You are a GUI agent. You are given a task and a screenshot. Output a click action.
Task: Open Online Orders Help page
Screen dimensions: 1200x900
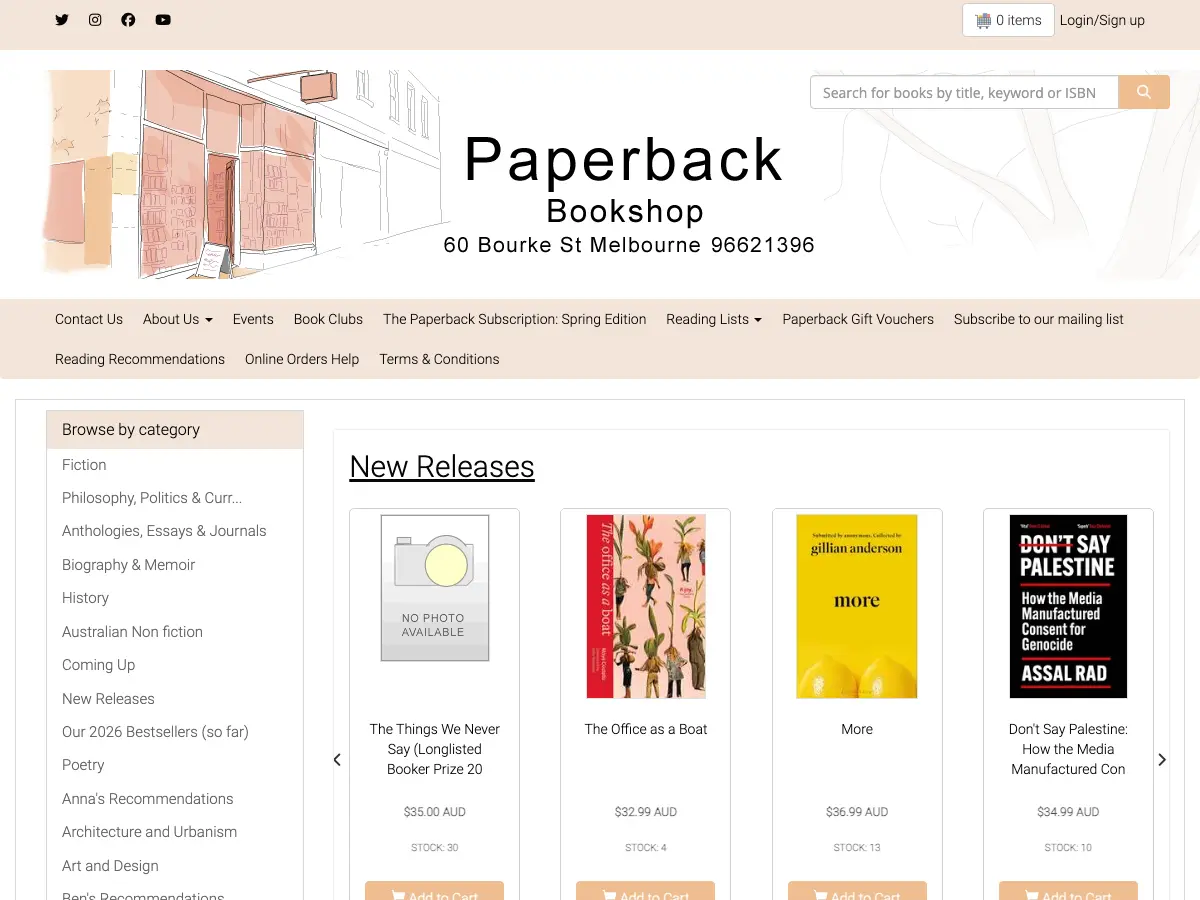pos(302,359)
